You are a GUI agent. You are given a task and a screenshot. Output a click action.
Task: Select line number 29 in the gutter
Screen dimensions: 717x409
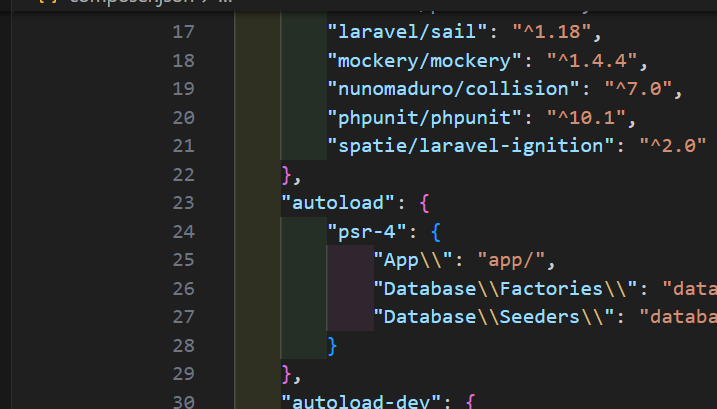(183, 374)
